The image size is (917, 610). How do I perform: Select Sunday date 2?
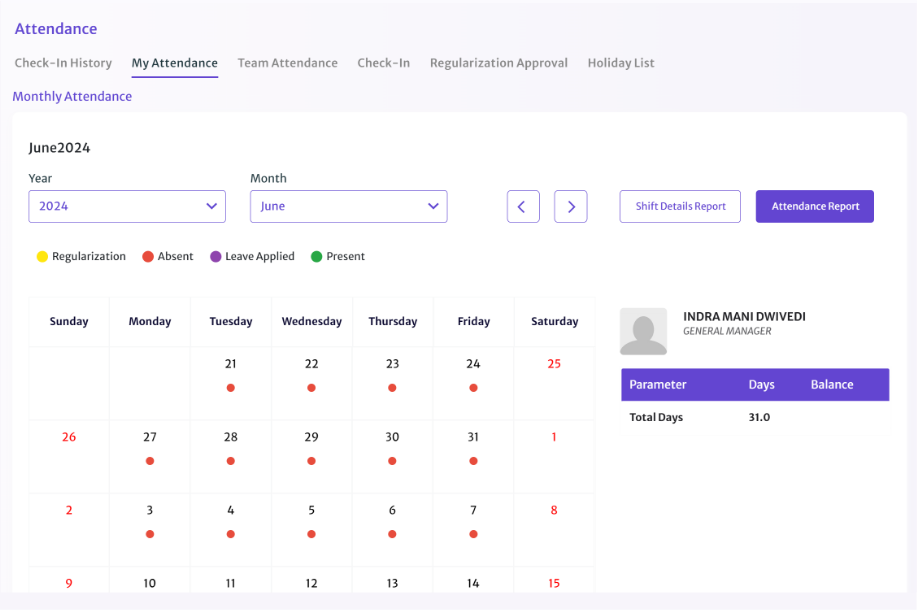pyautogui.click(x=69, y=510)
